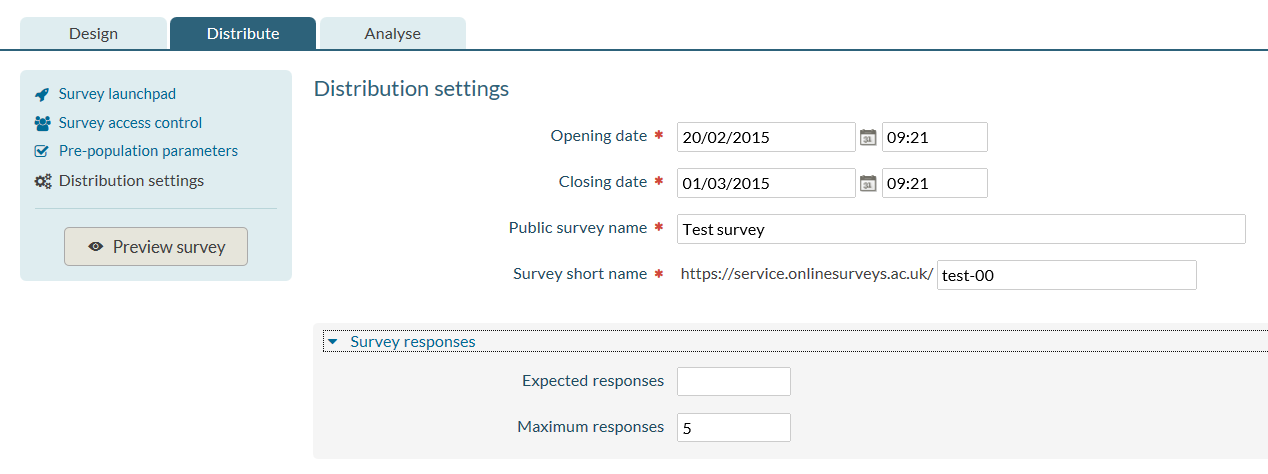
Task: Click the eye icon on Preview survey
Action: tap(96, 247)
